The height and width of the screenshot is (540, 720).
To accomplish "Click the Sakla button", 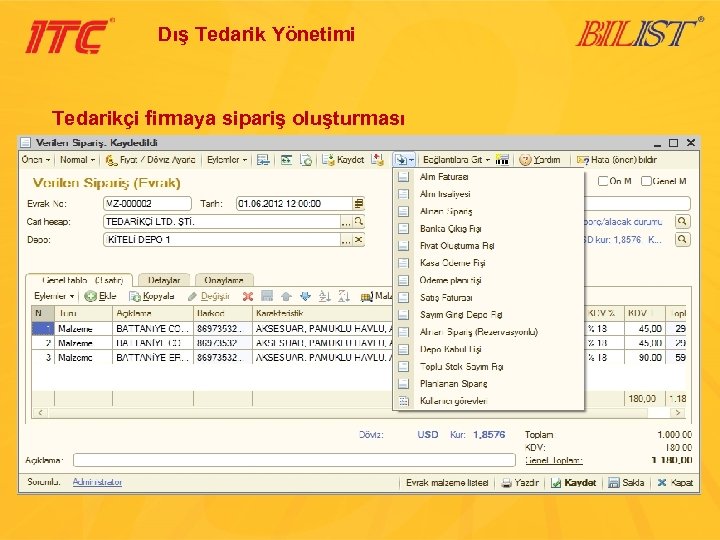I will click(x=626, y=483).
